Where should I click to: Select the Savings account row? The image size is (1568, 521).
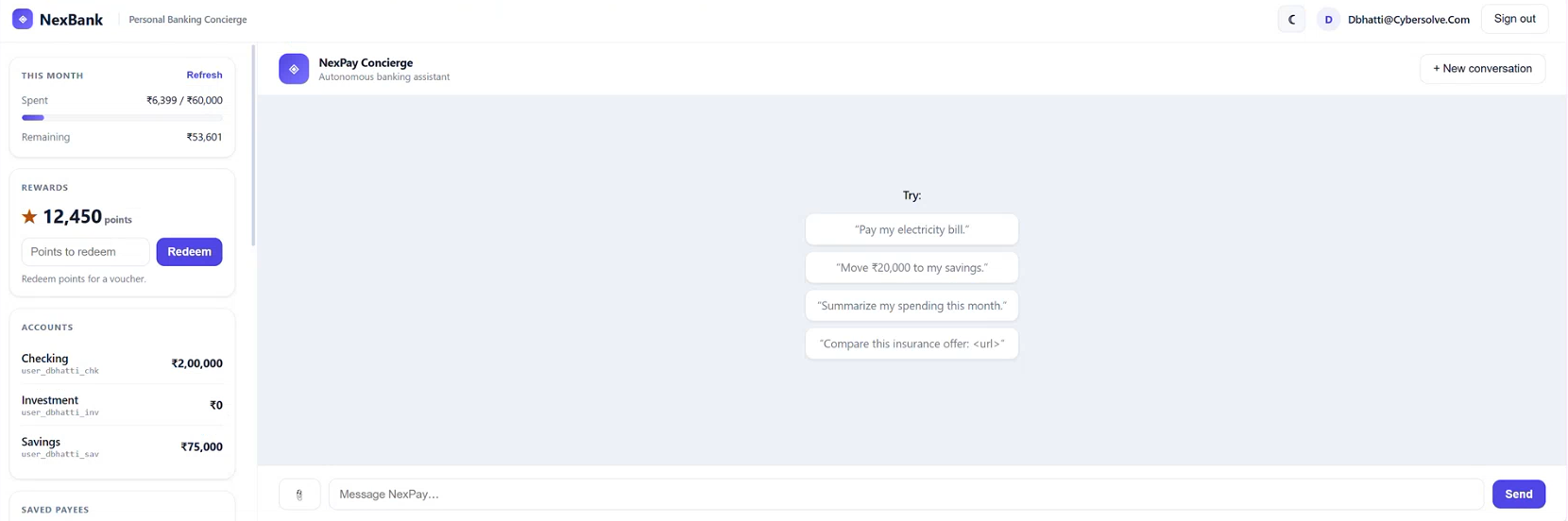click(122, 446)
